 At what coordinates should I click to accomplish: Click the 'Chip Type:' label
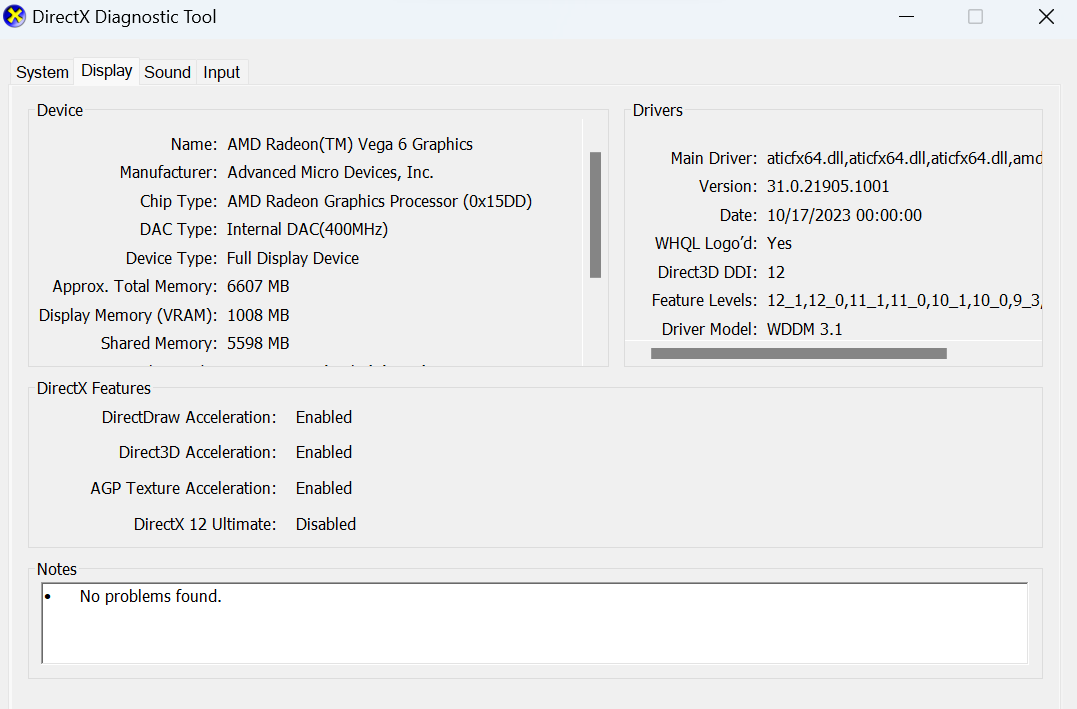(x=179, y=201)
